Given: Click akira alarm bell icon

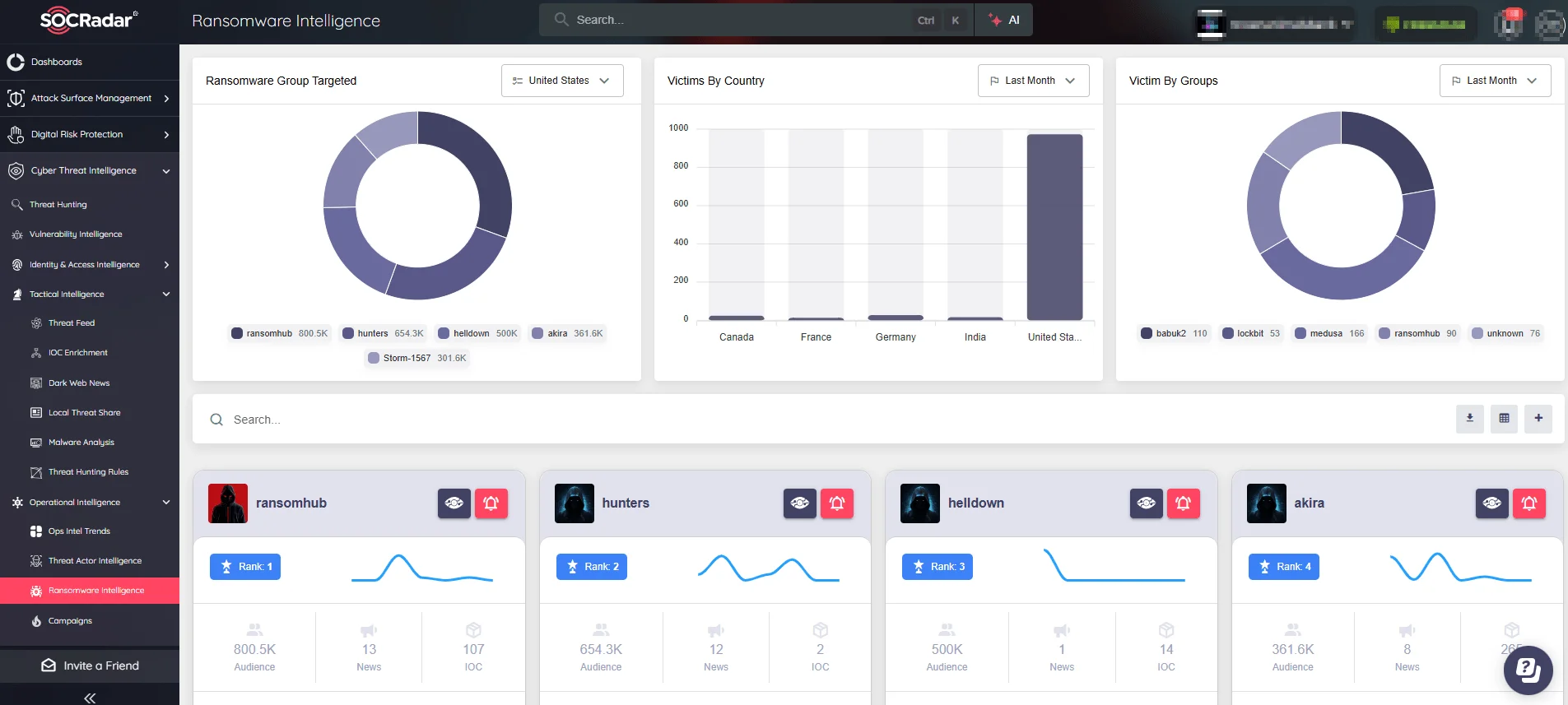Looking at the screenshot, I should [x=1529, y=503].
